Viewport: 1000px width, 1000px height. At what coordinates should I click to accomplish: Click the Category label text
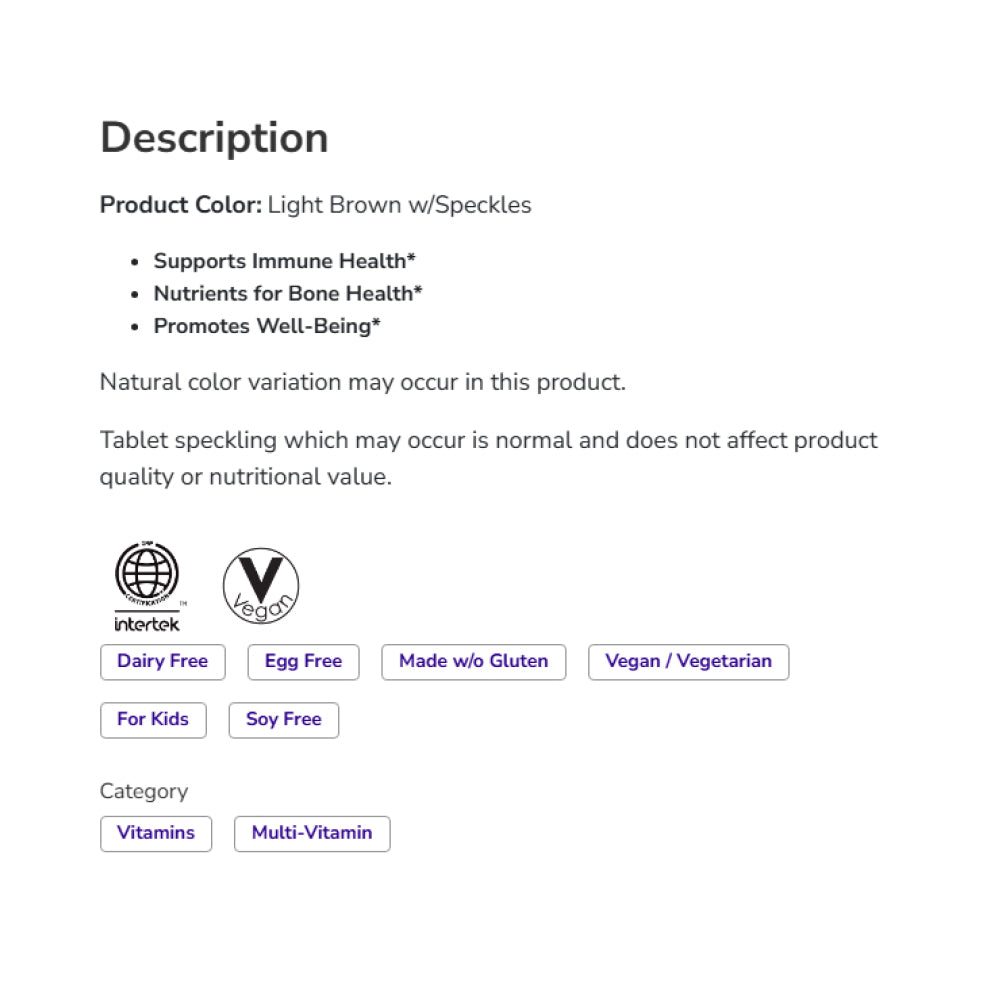[144, 792]
